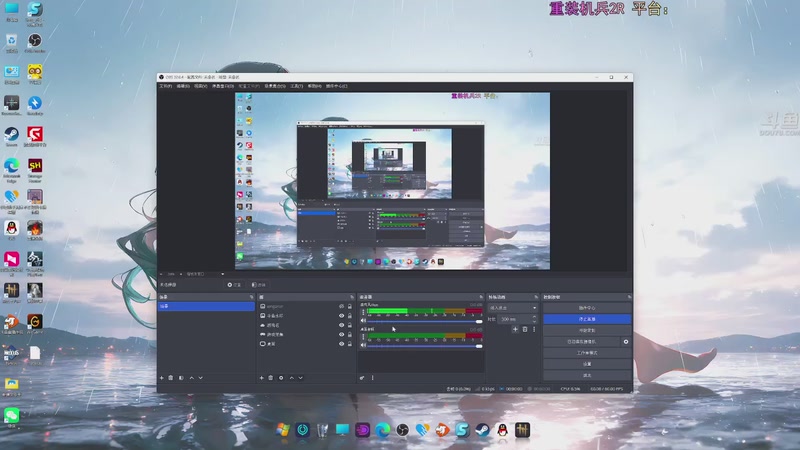Open Scene Transitions three-dot properties menu
Viewport: 800px width, 450px height.
(x=534, y=330)
